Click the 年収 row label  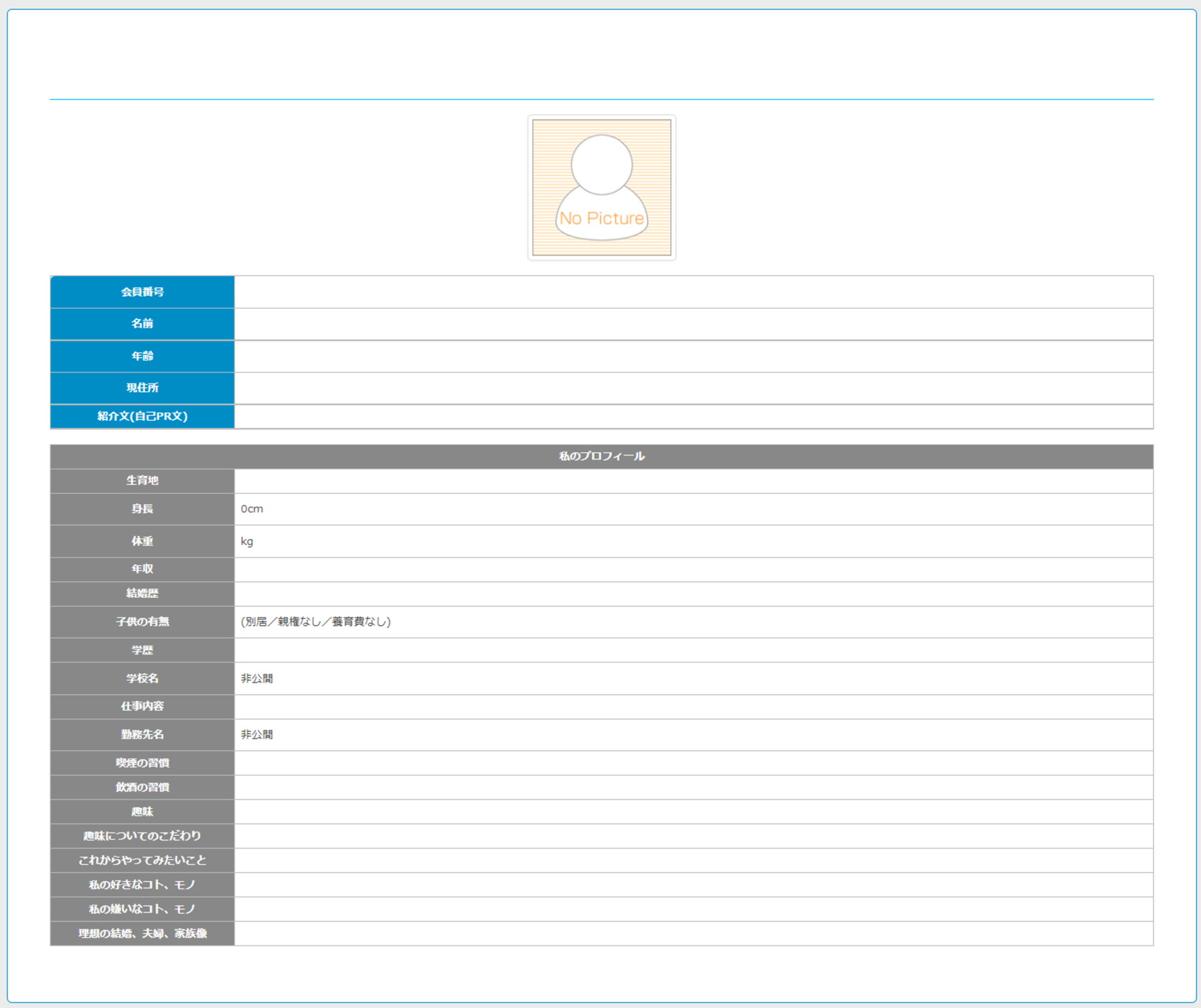tap(142, 569)
